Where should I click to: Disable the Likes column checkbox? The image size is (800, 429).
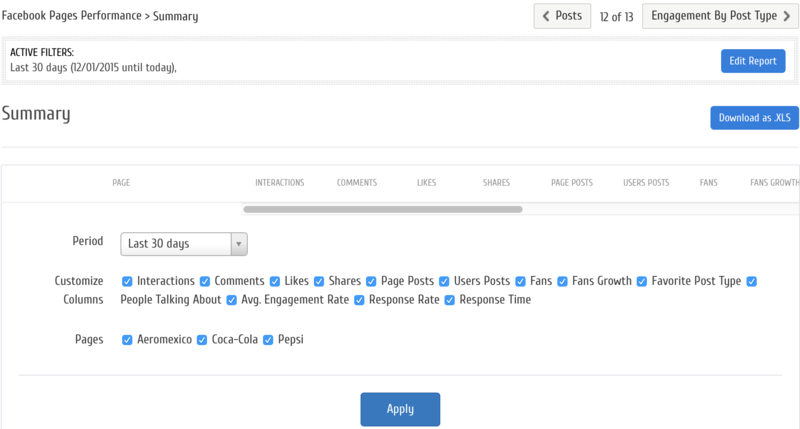click(x=275, y=282)
